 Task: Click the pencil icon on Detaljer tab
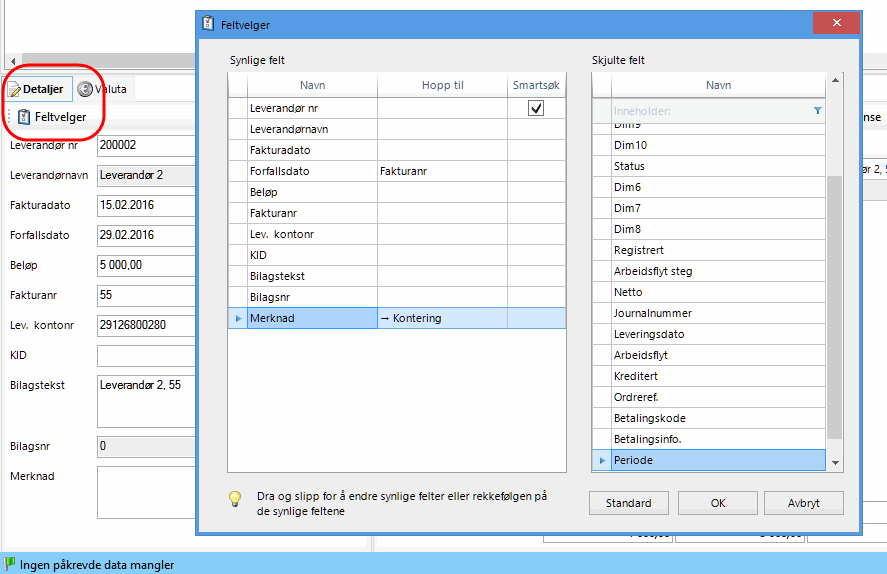15,90
